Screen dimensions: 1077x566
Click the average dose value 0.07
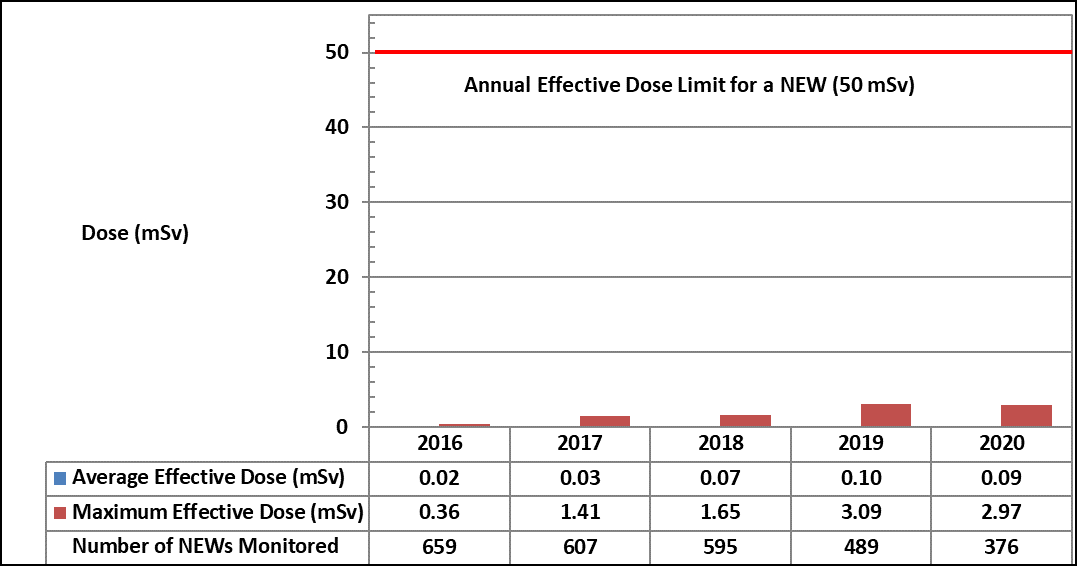721,477
